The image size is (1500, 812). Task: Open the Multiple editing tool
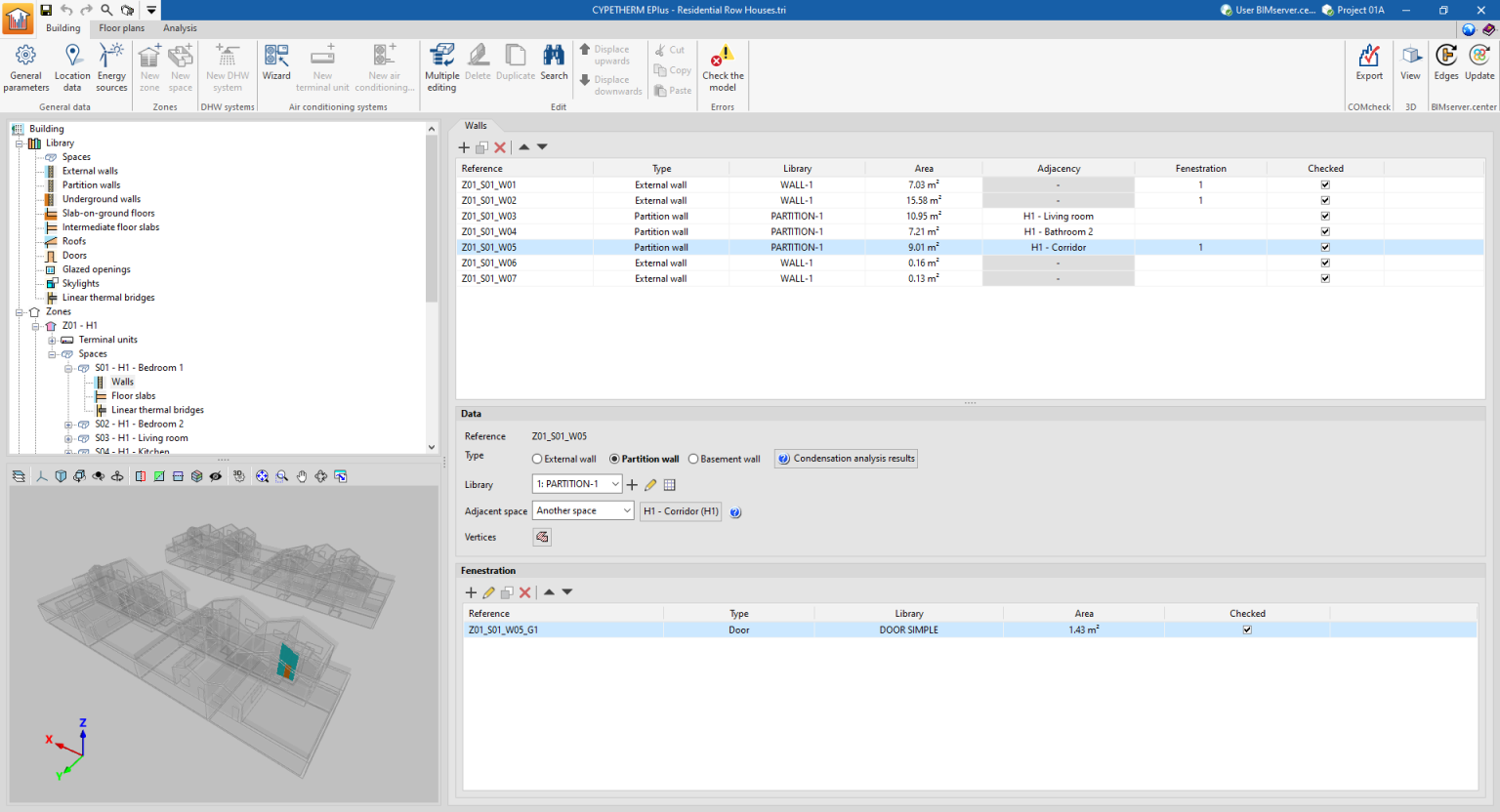pyautogui.click(x=441, y=66)
